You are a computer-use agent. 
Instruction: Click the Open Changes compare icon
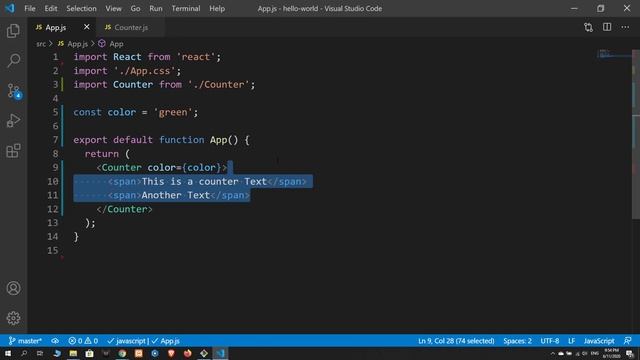pos(588,27)
